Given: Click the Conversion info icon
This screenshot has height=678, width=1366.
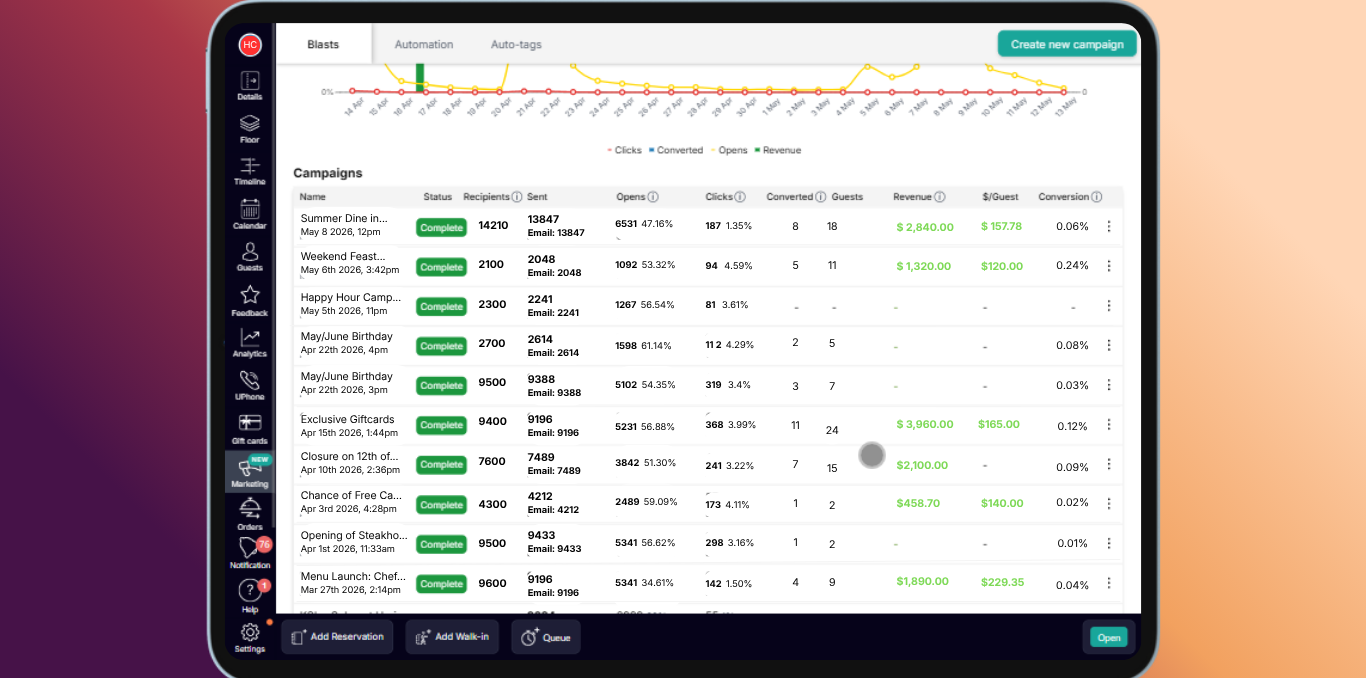Looking at the screenshot, I should coord(1097,197).
